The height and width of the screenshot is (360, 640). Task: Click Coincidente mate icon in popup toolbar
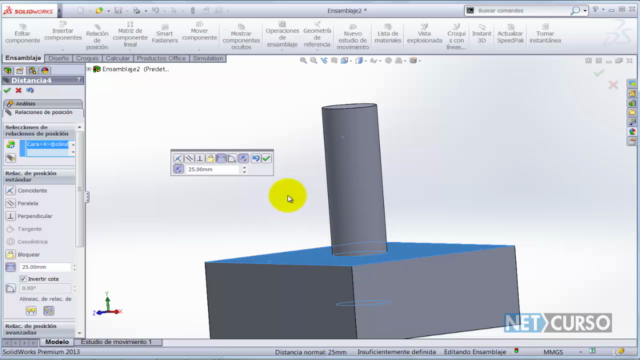[178, 158]
